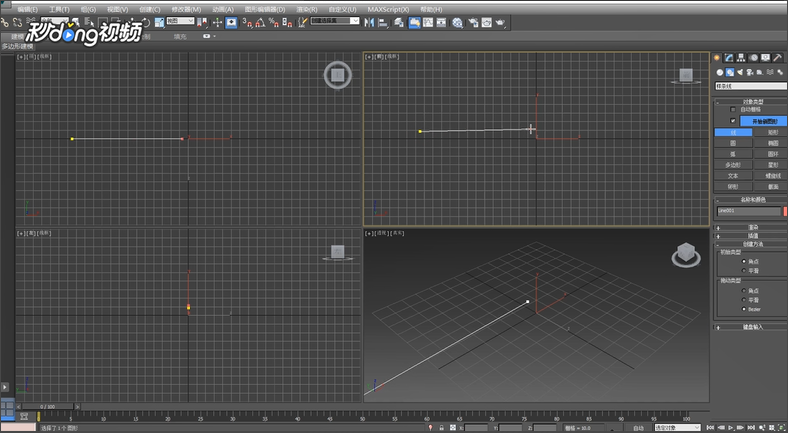Click the 线 line shape button
The width and height of the screenshot is (788, 433).
point(733,132)
